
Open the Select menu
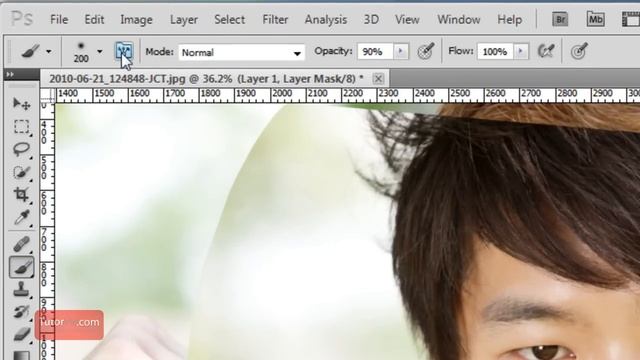tap(229, 20)
